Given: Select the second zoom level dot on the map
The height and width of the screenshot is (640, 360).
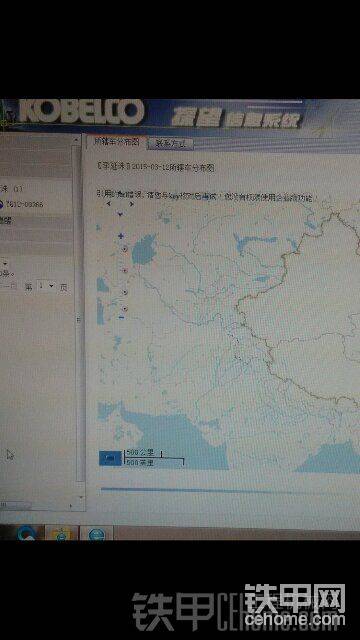Looking at the screenshot, I should tap(125, 270).
